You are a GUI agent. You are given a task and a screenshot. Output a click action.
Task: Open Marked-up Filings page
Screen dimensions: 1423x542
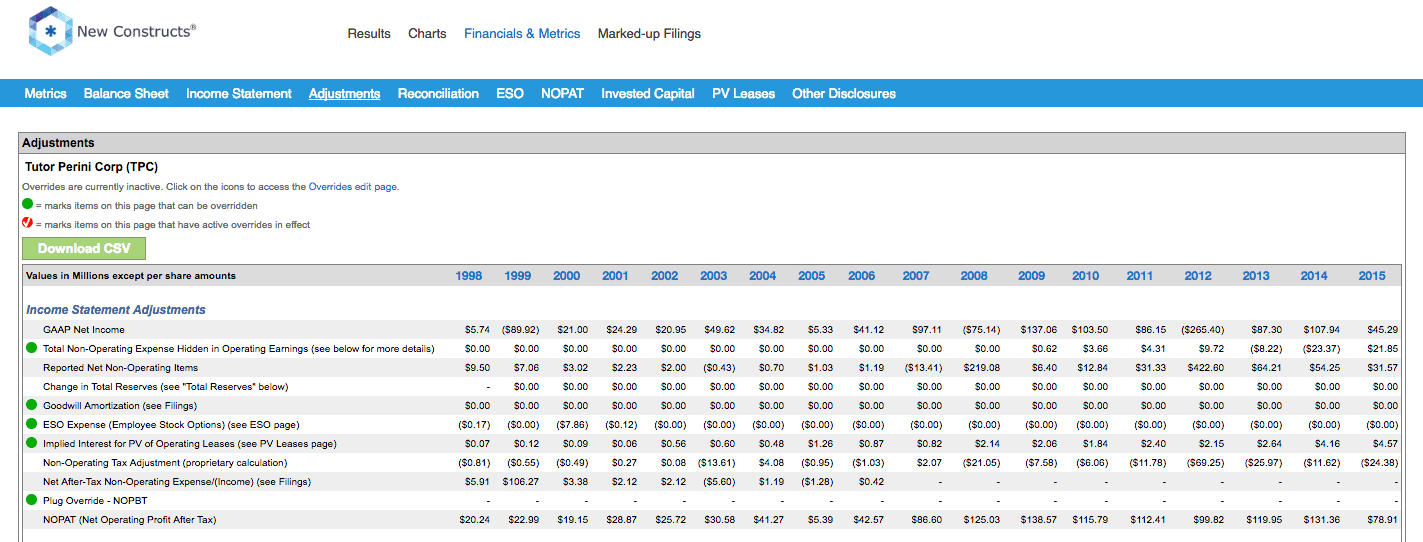point(649,34)
